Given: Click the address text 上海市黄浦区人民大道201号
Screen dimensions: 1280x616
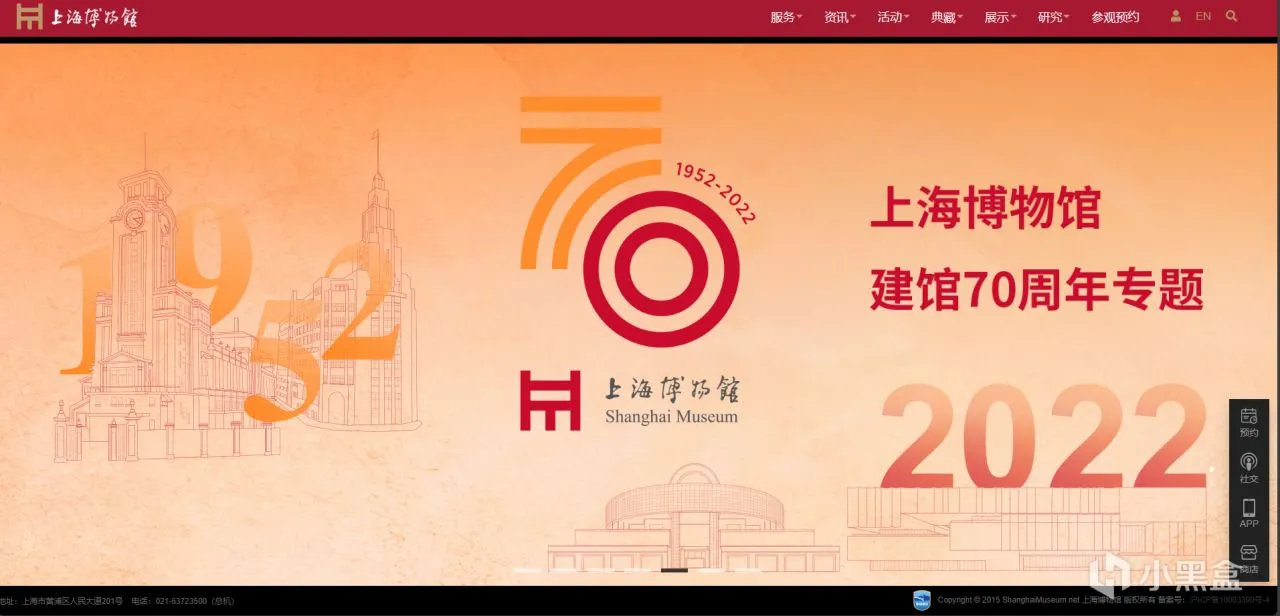Looking at the screenshot, I should tap(72, 601).
